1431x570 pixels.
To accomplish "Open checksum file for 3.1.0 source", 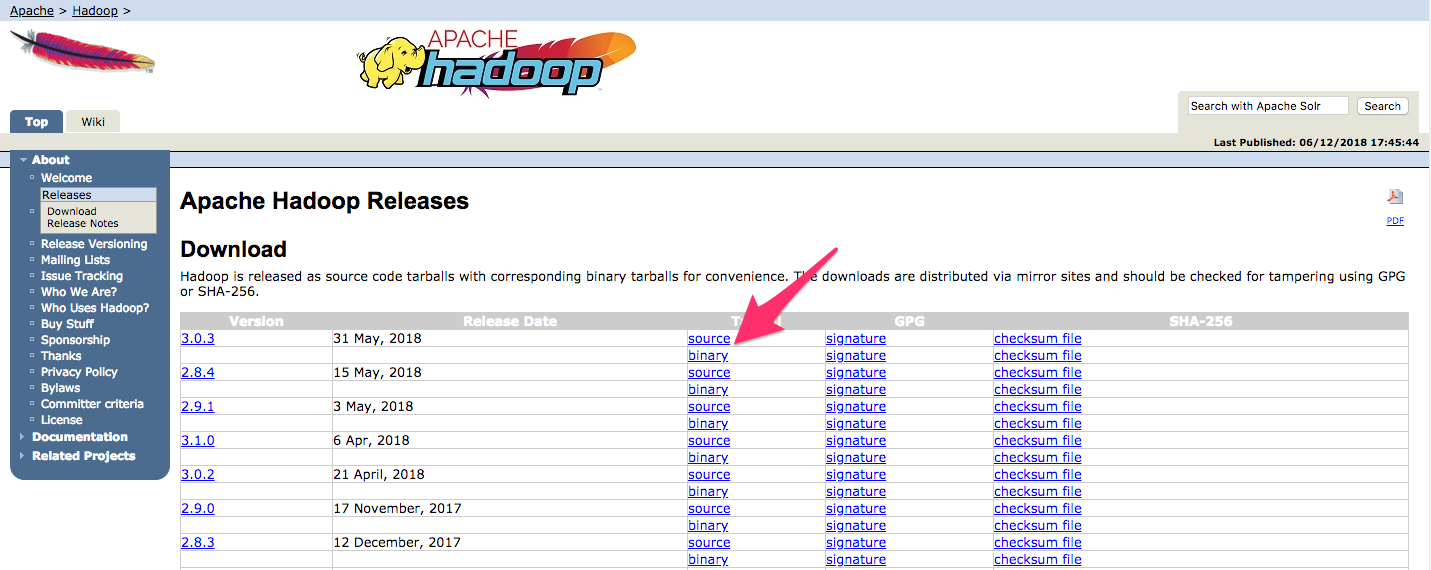I will [1038, 440].
